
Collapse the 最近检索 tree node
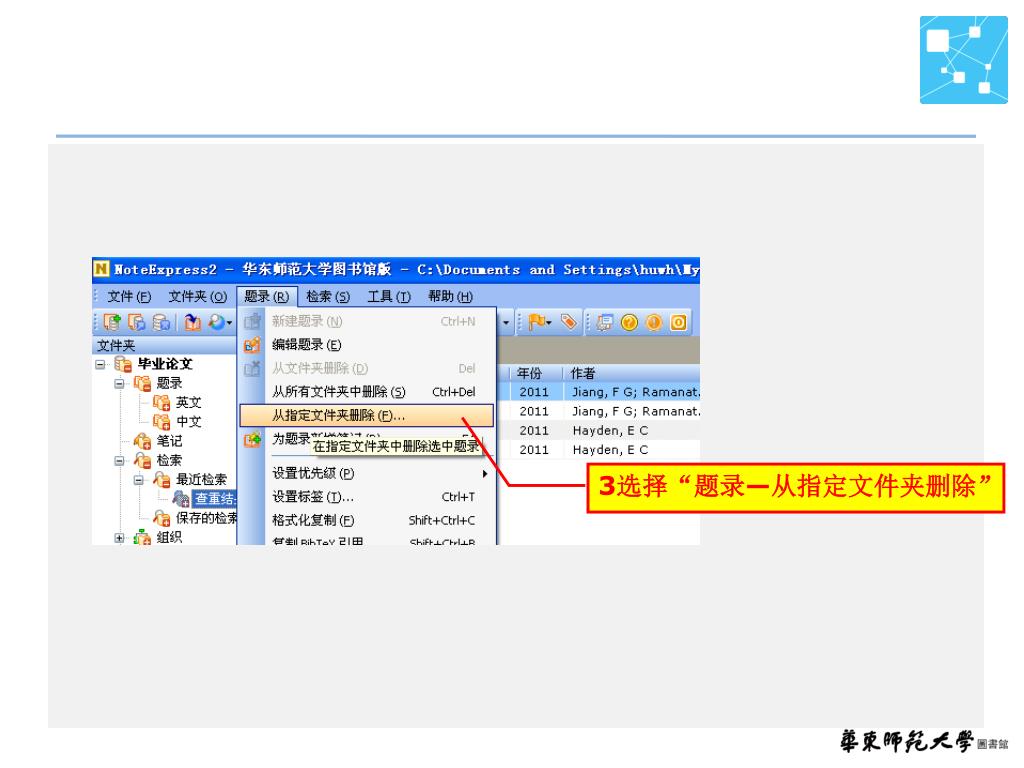click(138, 480)
